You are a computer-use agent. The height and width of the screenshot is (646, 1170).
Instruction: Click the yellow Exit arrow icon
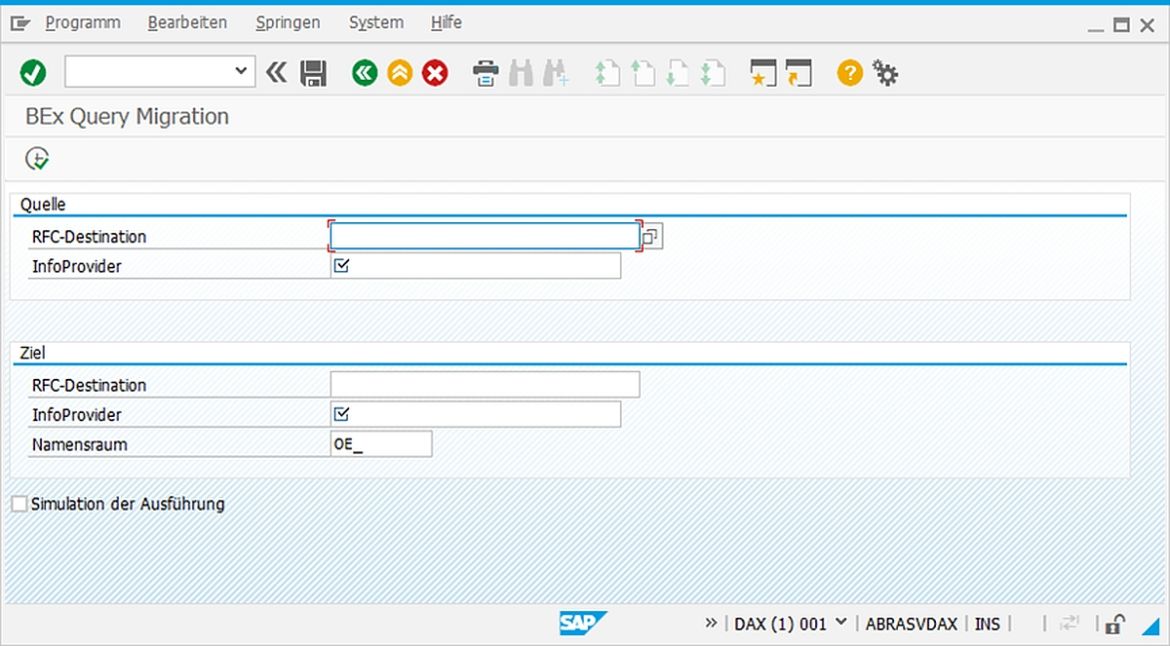tap(399, 73)
